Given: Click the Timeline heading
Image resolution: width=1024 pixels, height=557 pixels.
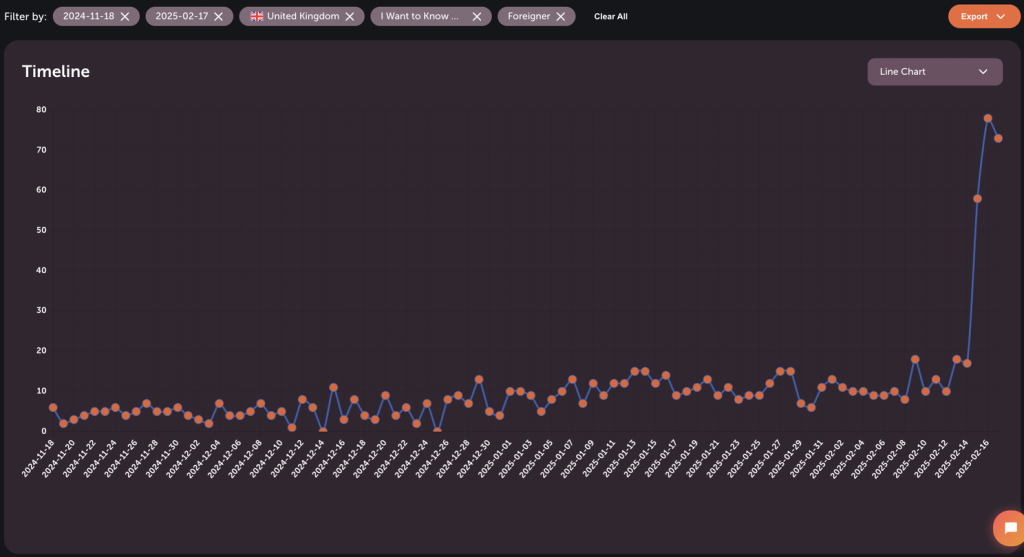Looking at the screenshot, I should (56, 71).
